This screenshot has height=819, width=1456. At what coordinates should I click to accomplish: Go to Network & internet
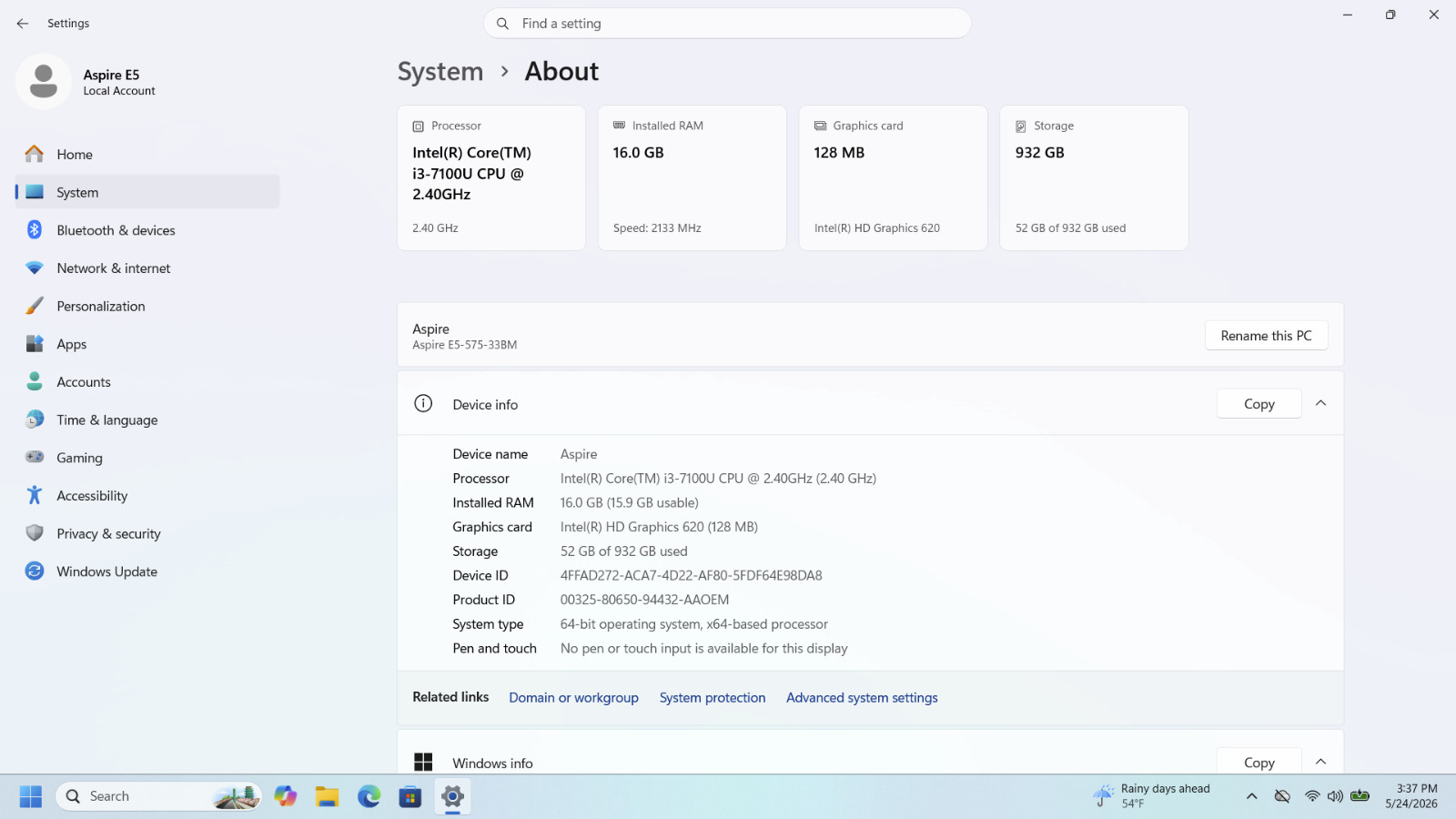point(147,268)
